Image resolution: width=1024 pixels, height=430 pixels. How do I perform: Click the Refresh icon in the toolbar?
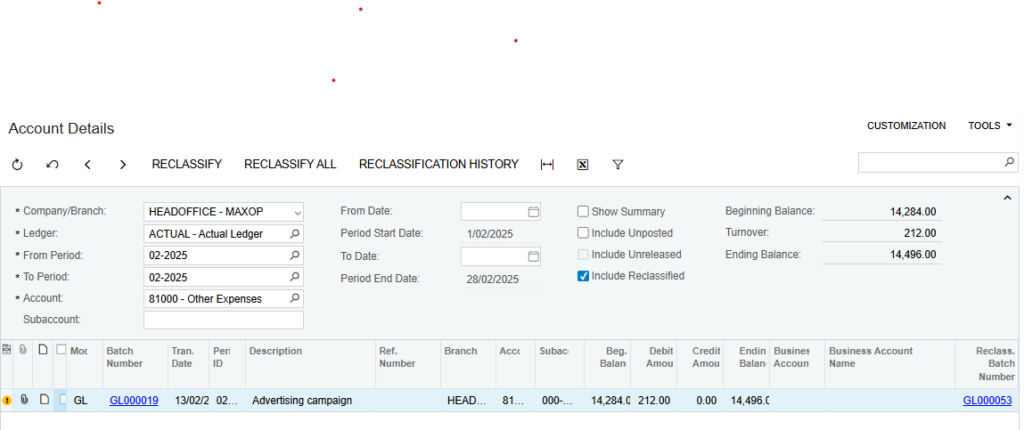tap(17, 164)
